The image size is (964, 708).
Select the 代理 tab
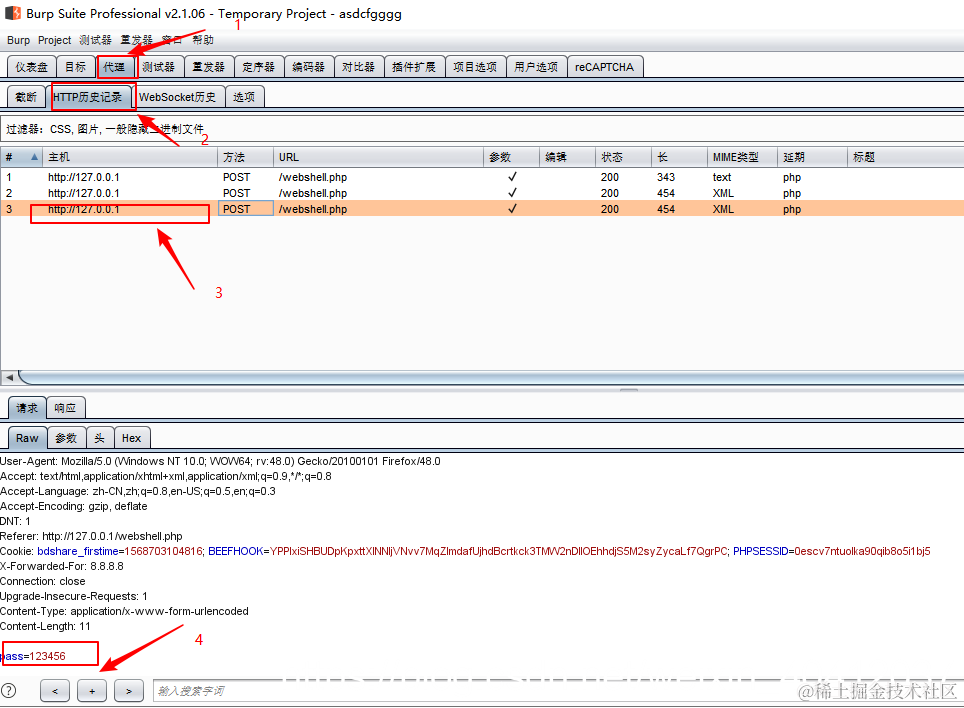pyautogui.click(x=114, y=67)
